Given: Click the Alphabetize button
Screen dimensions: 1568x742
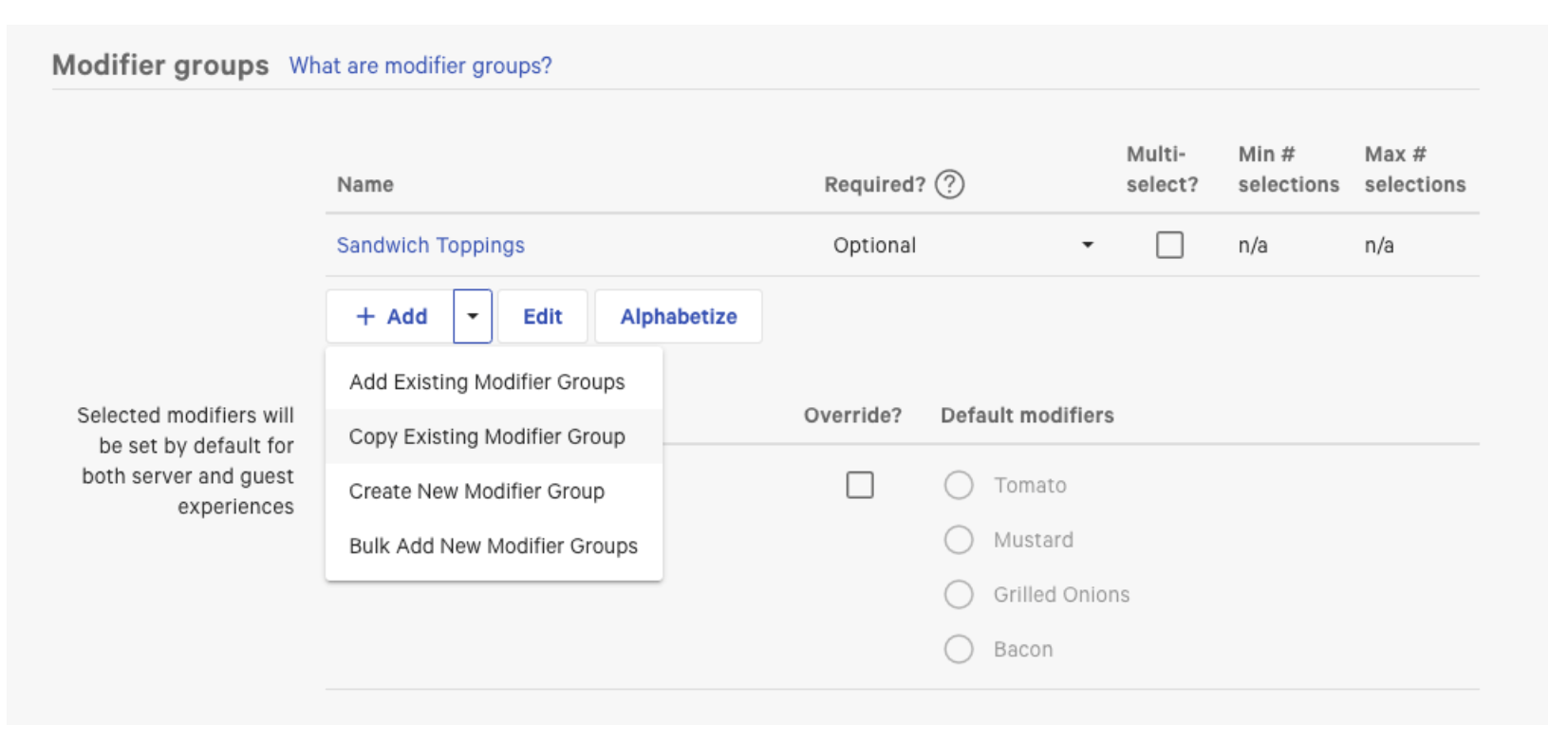Looking at the screenshot, I should (x=679, y=316).
